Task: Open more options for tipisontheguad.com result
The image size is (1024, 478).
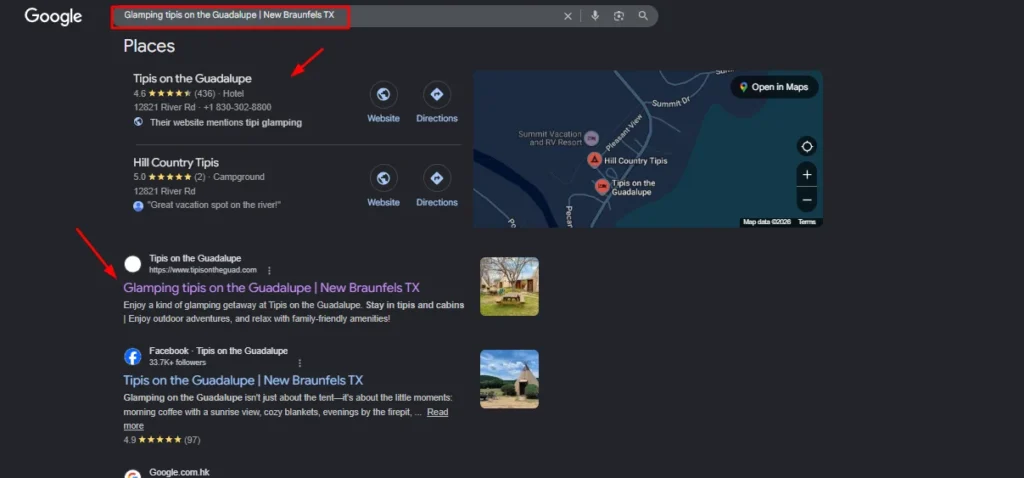Action: 269,270
